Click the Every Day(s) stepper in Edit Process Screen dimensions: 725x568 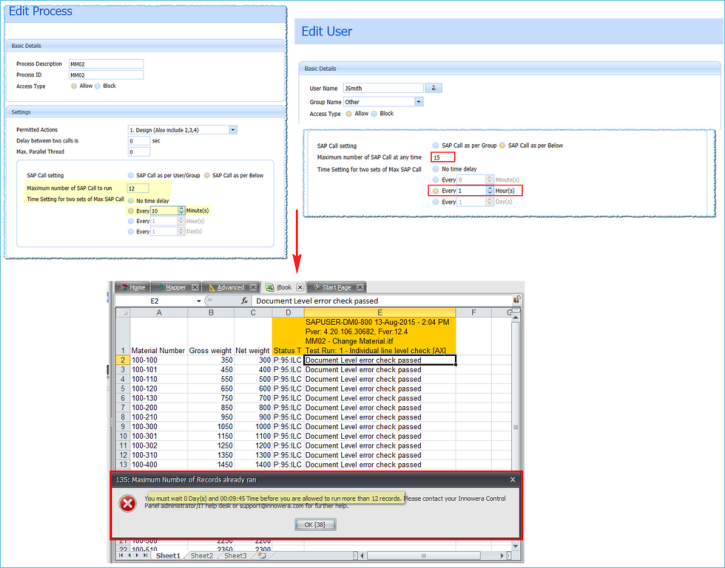coord(181,231)
